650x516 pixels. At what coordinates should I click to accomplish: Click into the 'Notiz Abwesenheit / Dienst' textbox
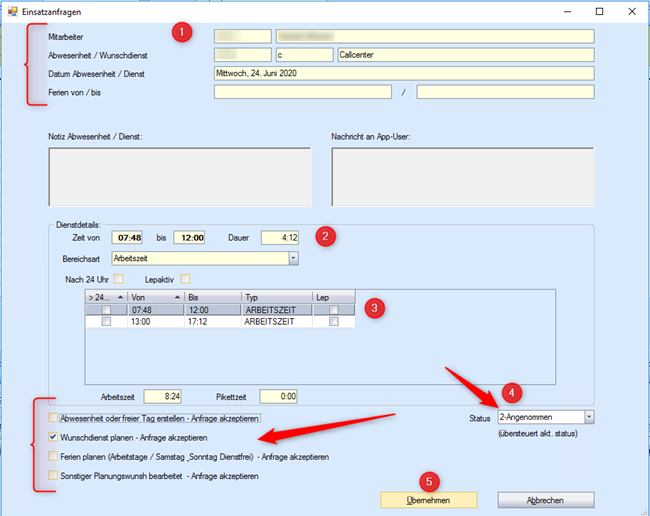point(180,176)
